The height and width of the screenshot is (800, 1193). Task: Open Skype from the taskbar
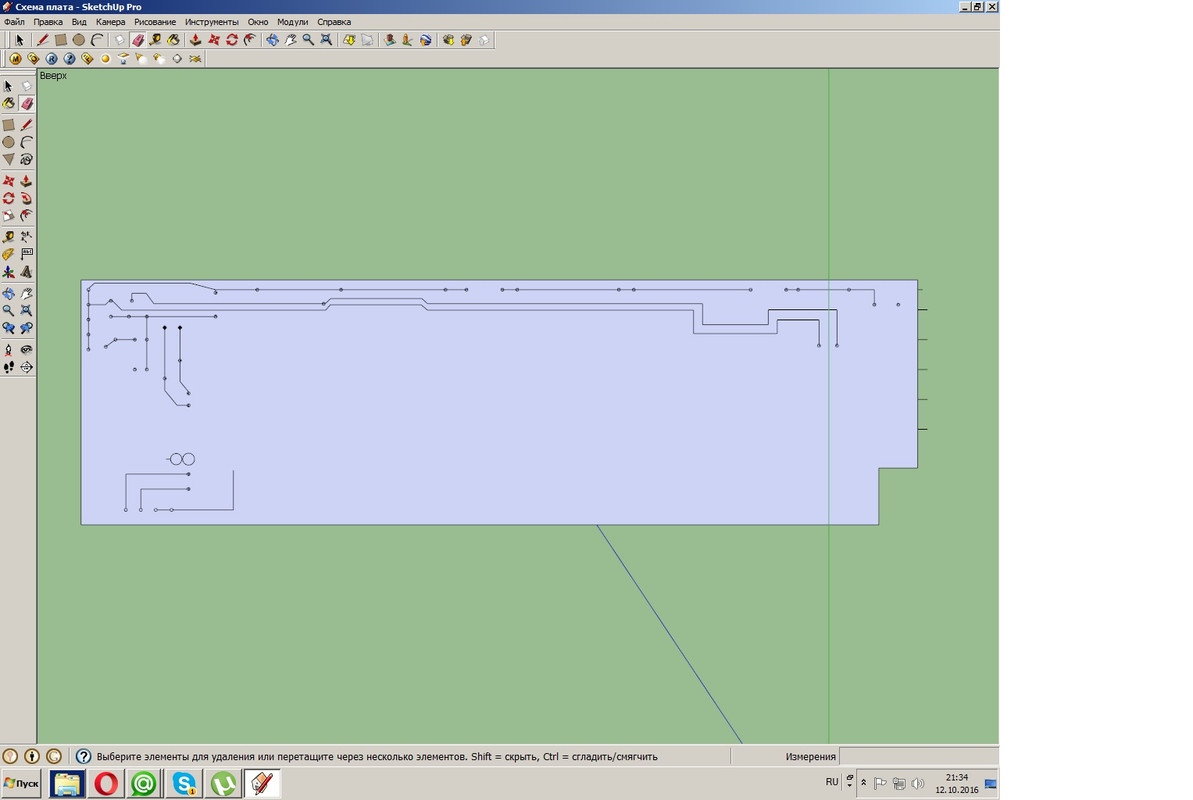184,783
